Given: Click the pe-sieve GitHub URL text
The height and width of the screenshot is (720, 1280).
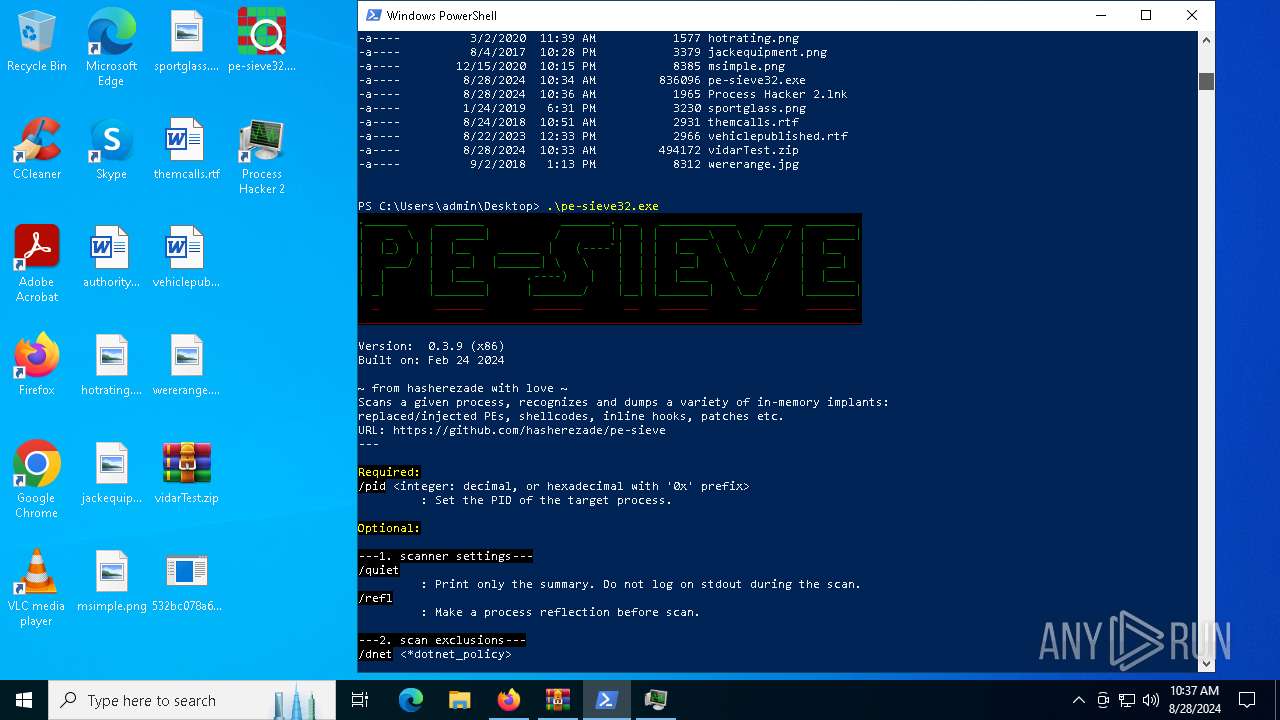Looking at the screenshot, I should (529, 430).
